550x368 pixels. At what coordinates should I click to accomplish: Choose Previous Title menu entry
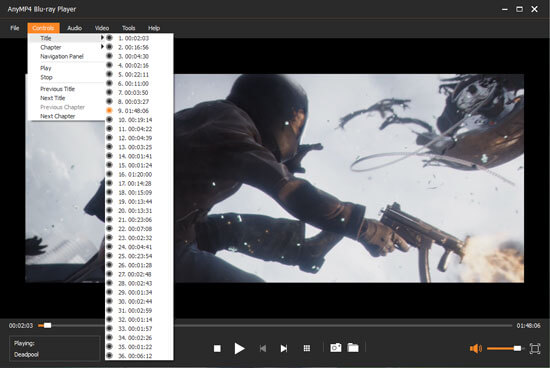tap(58, 89)
